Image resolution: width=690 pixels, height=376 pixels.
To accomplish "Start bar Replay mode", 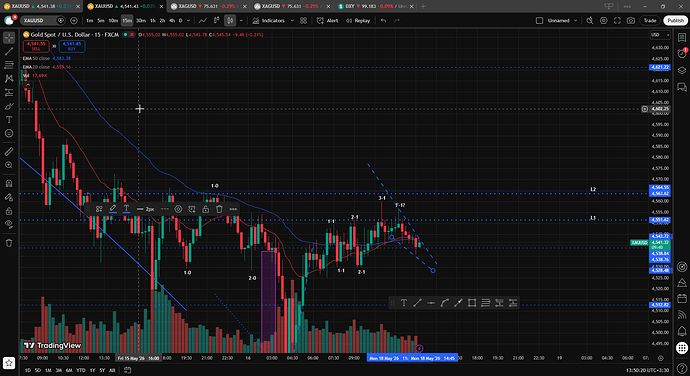I will point(358,21).
